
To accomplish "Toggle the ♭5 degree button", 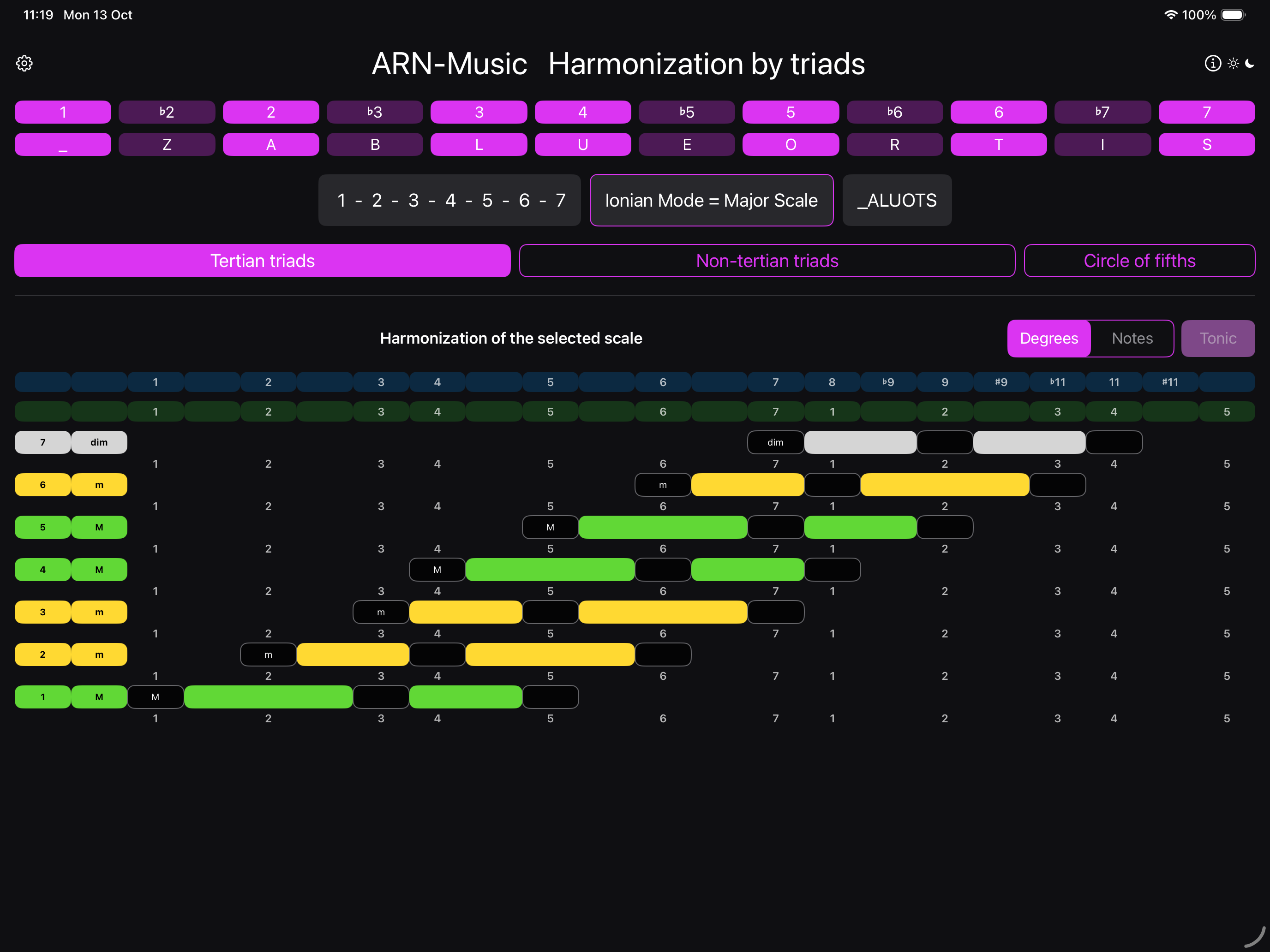I will 686,112.
